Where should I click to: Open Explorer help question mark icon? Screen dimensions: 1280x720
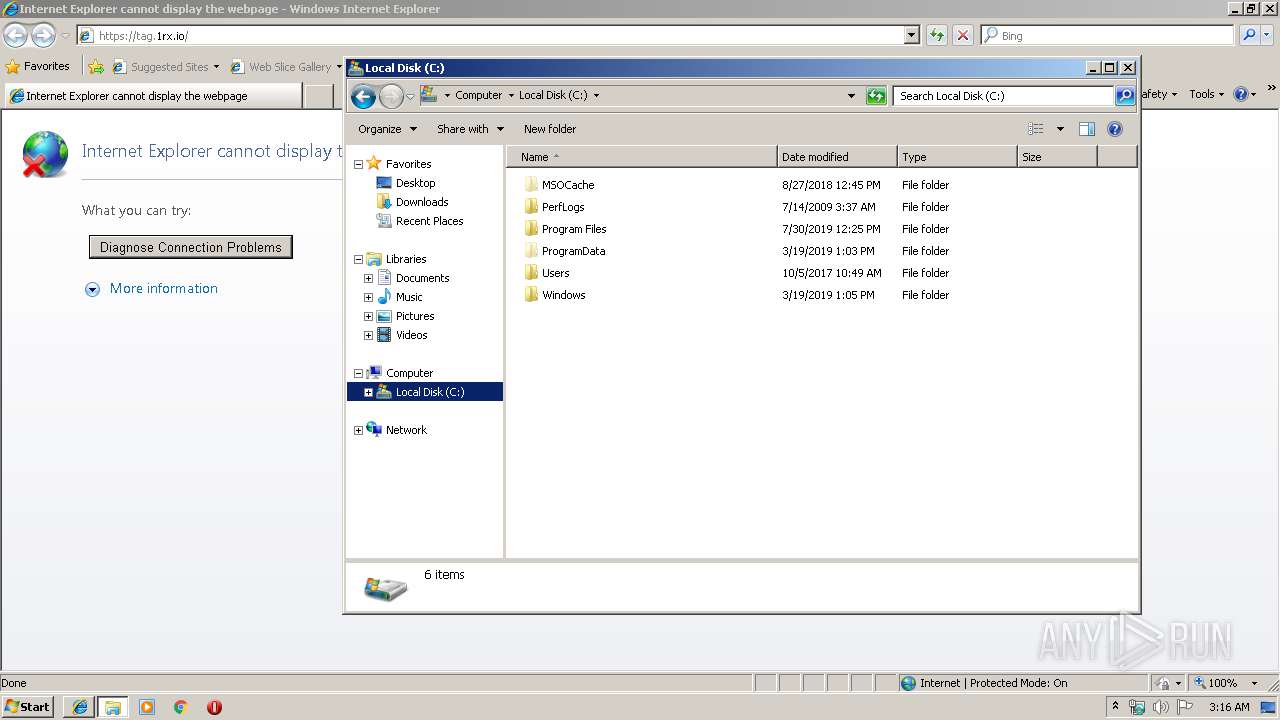pyautogui.click(x=1115, y=129)
